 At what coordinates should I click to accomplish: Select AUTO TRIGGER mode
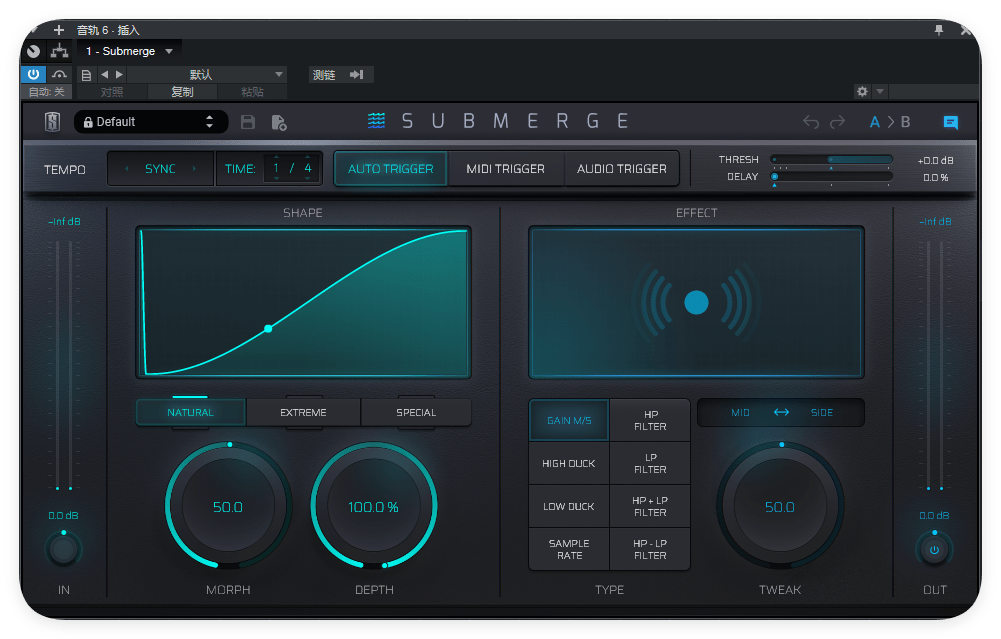coord(390,169)
